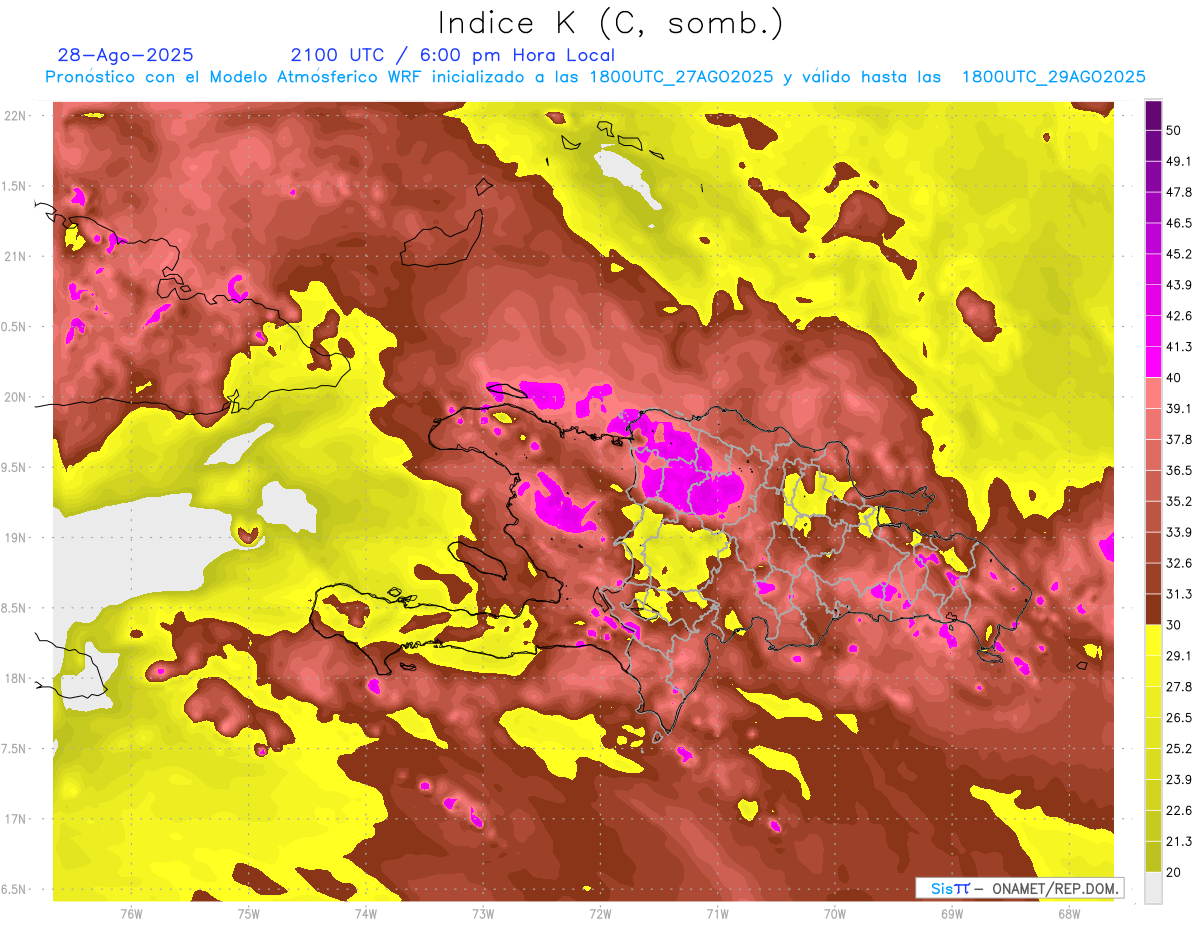Click the 'ONAMET/REP.DOM.' credit label
Viewport: 1200px width, 927px height.
point(1054,889)
